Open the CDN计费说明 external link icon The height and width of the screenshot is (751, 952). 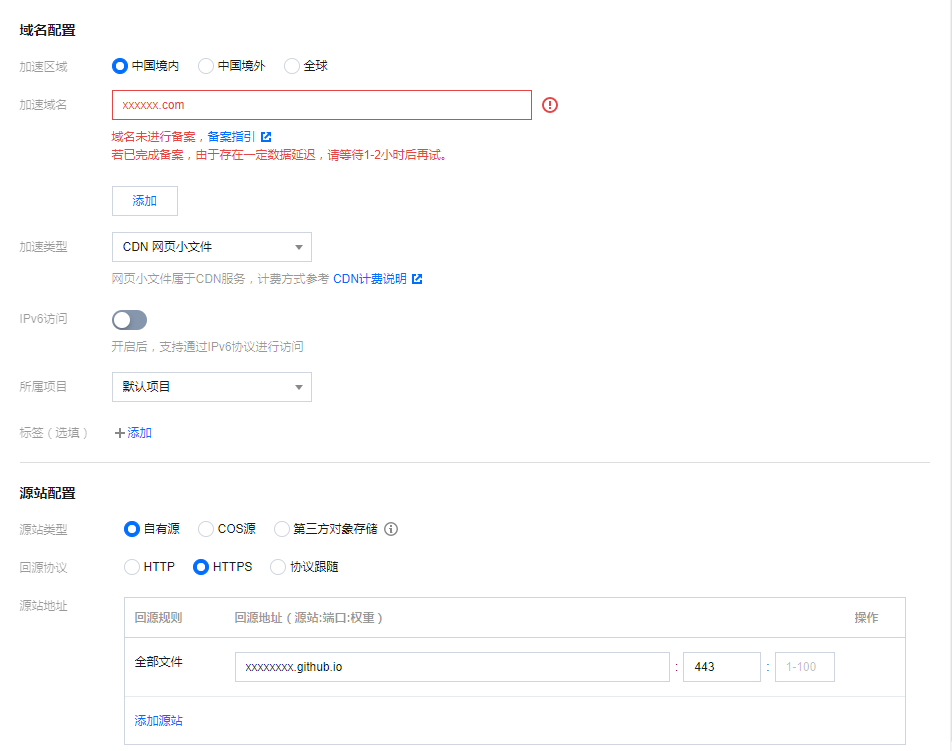click(x=416, y=278)
